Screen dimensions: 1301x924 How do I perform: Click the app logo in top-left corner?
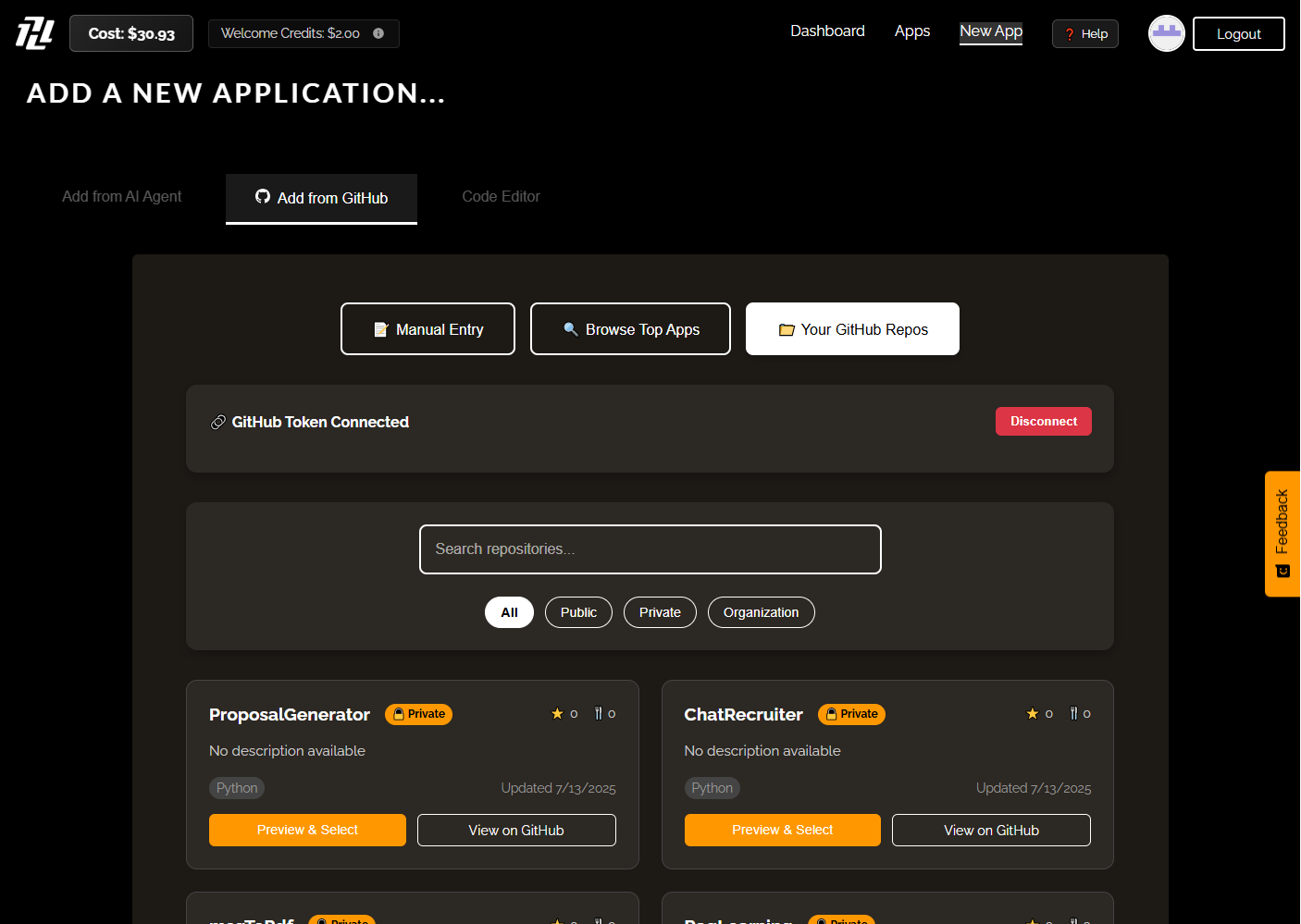click(35, 33)
